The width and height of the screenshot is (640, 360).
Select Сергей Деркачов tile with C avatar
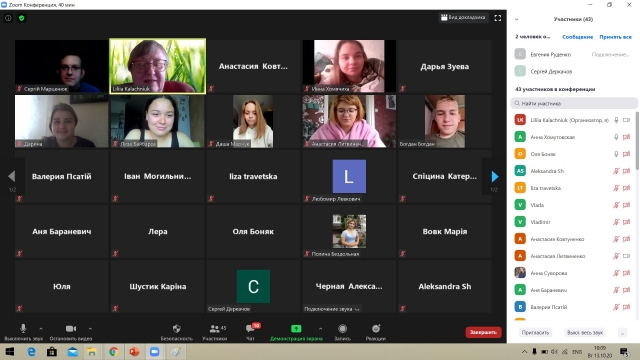click(253, 287)
